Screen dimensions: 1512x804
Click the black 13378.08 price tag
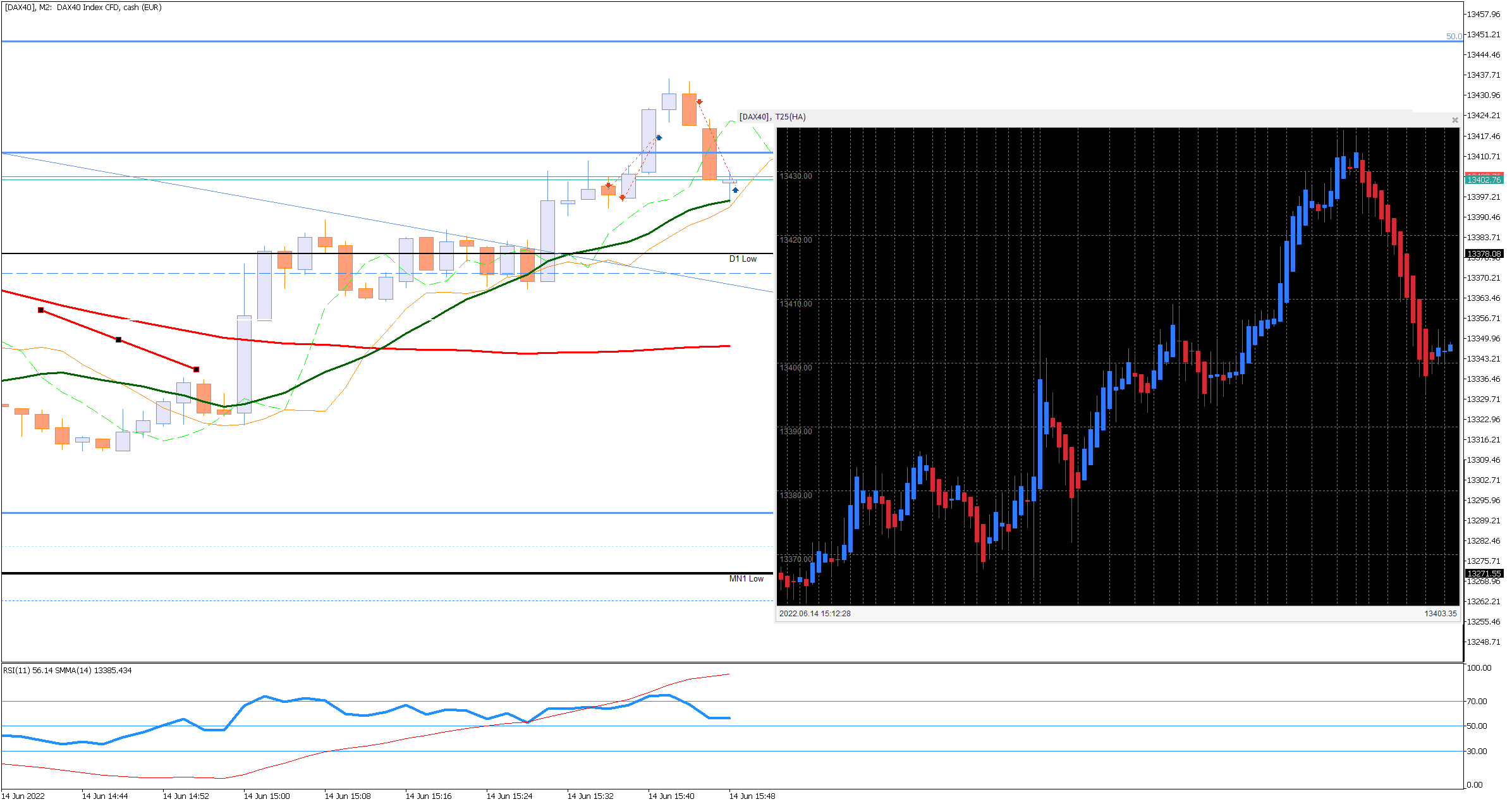tap(1484, 254)
